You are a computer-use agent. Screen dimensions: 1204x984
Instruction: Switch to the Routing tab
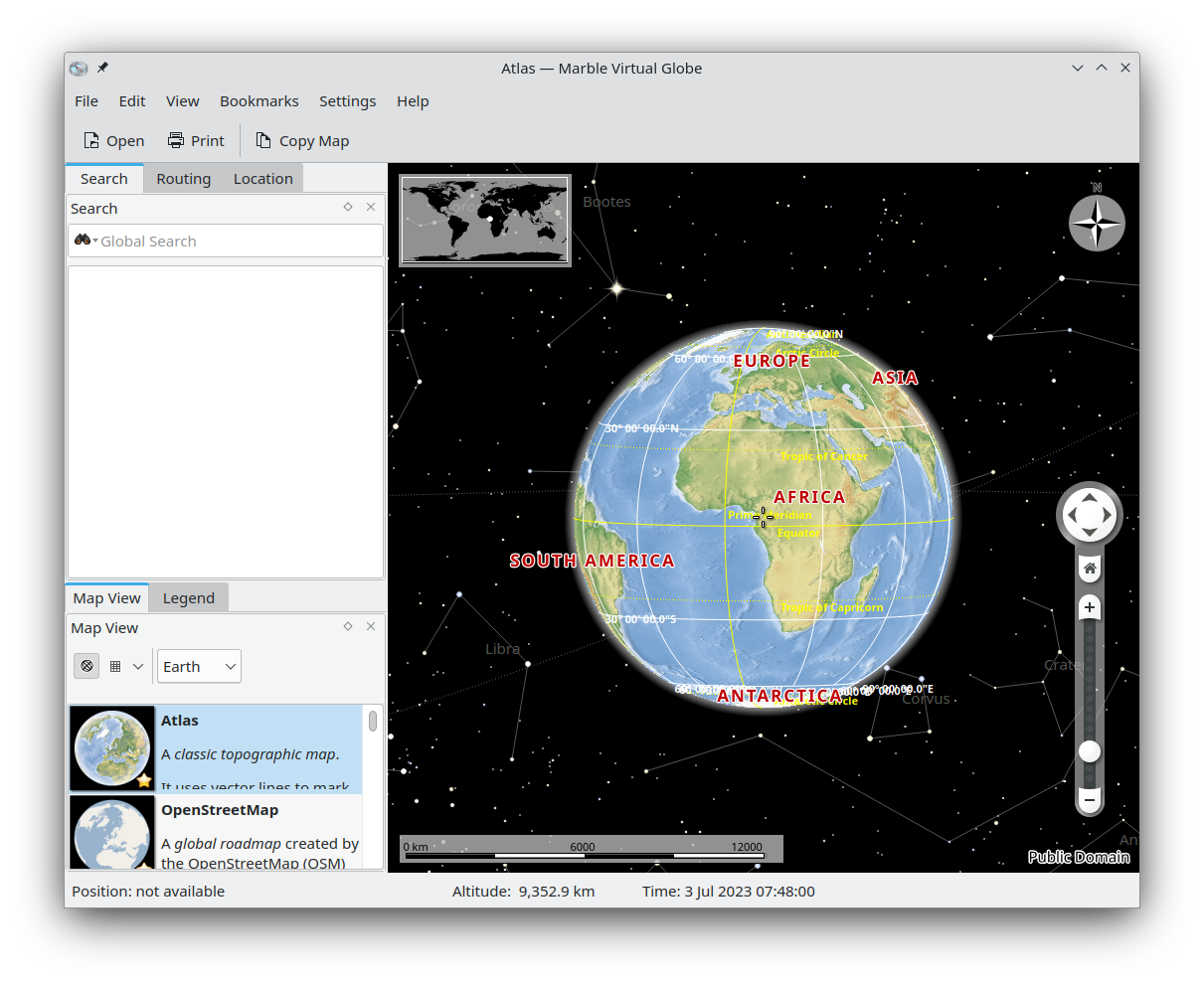183,179
